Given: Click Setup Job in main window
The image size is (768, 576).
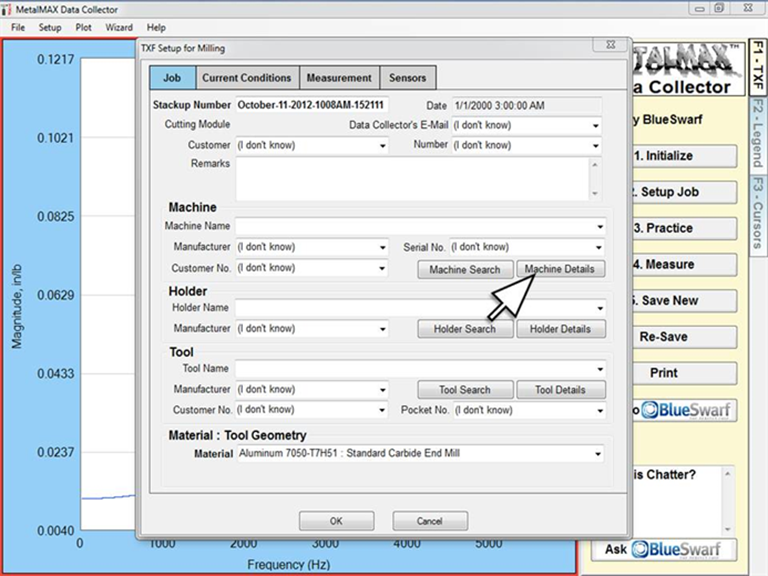Looking at the screenshot, I should tap(684, 192).
